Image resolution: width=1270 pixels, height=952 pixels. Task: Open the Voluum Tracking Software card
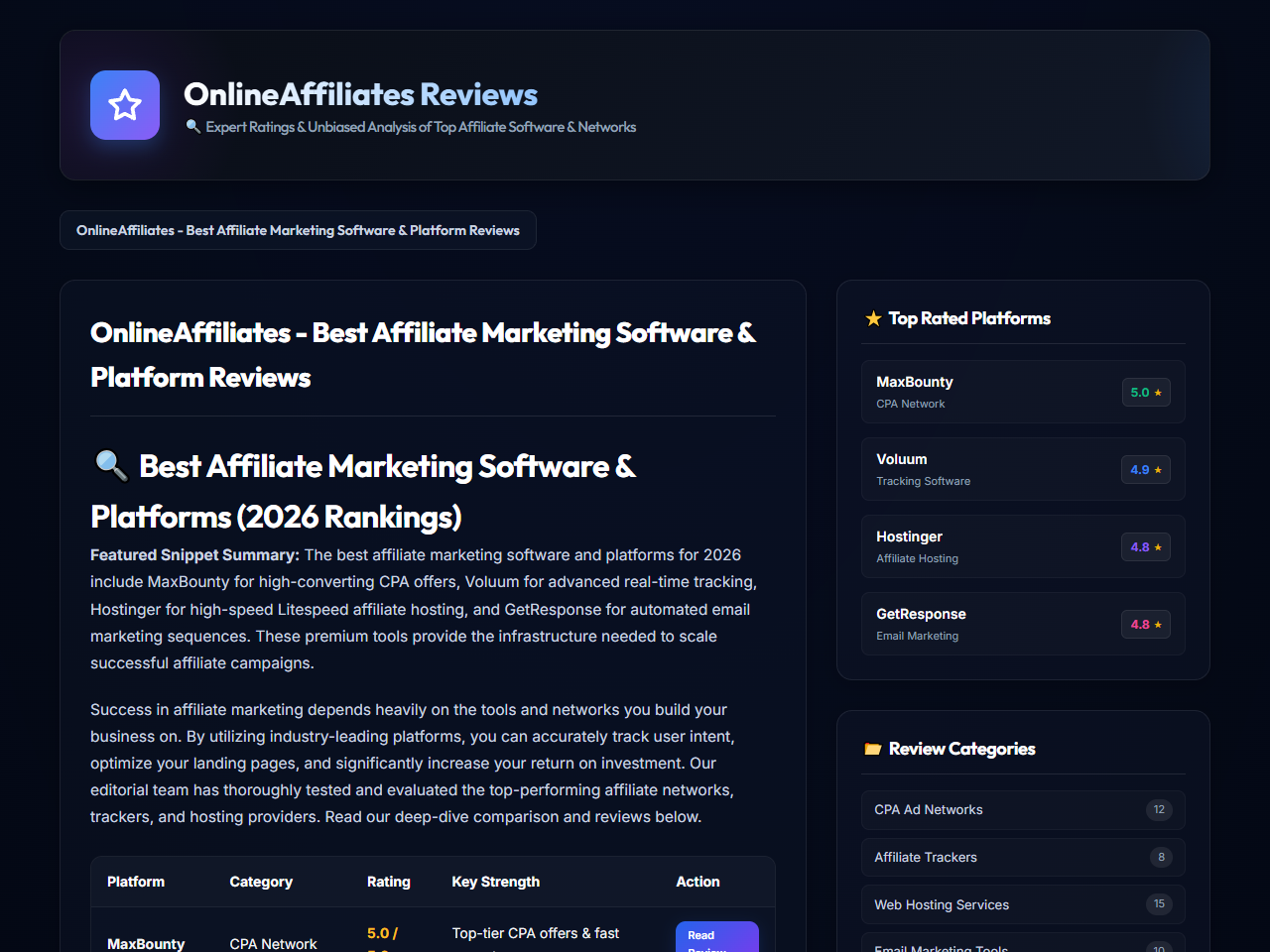coord(1023,469)
